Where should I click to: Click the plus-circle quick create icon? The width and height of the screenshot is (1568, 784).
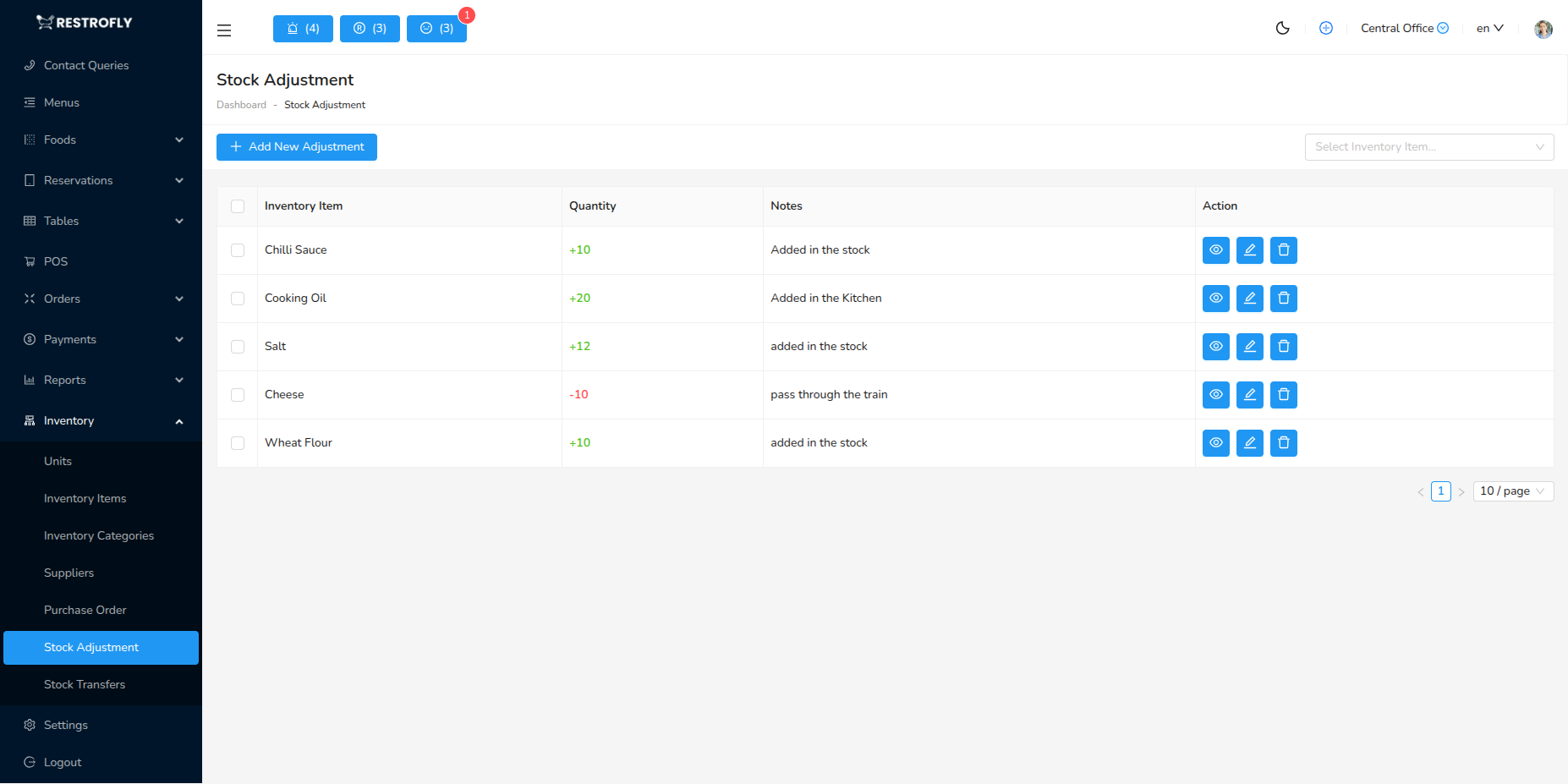[1325, 28]
